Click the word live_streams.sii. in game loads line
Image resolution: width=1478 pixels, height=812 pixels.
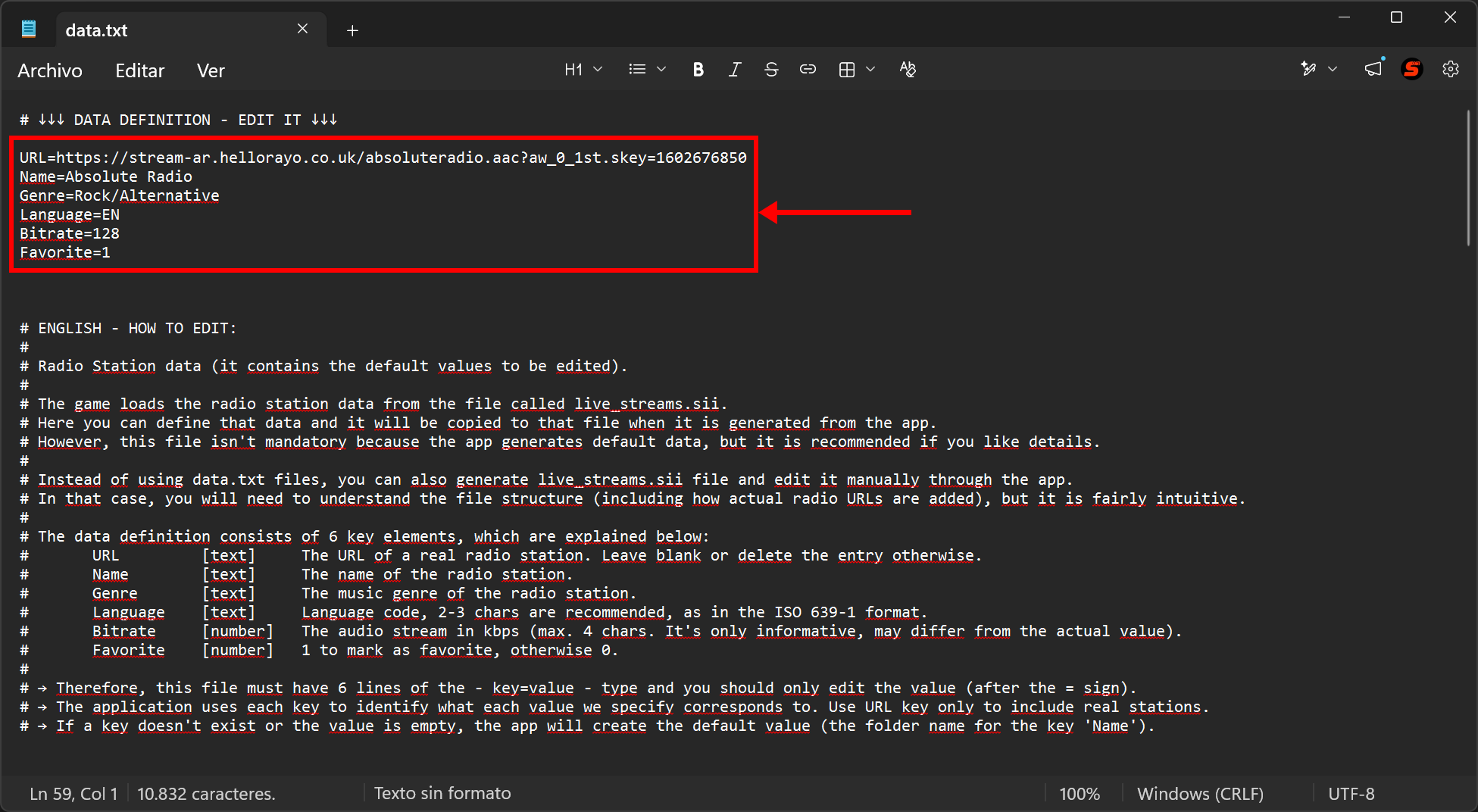[x=651, y=404]
